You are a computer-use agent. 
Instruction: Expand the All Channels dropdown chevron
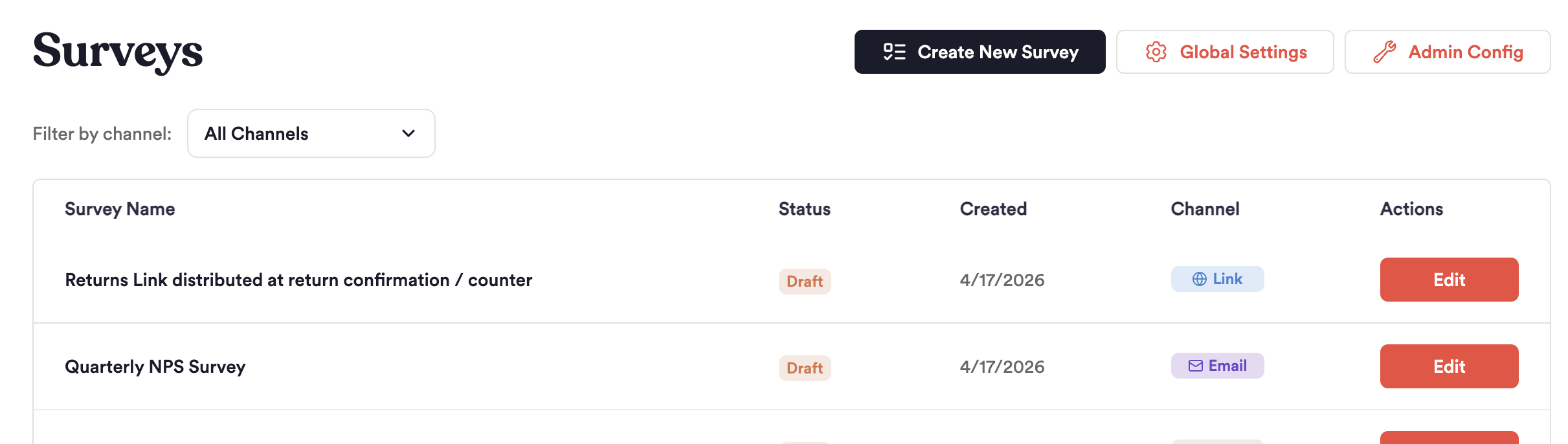pos(408,133)
